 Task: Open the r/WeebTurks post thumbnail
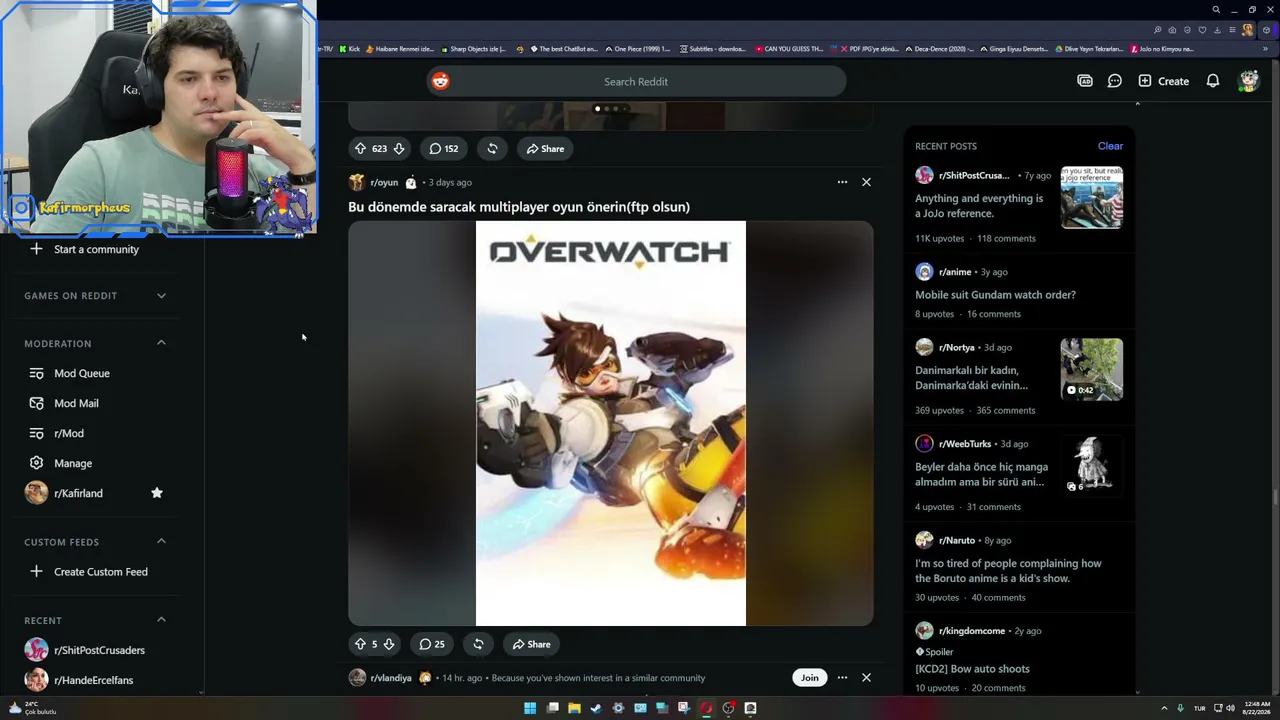tap(1092, 466)
